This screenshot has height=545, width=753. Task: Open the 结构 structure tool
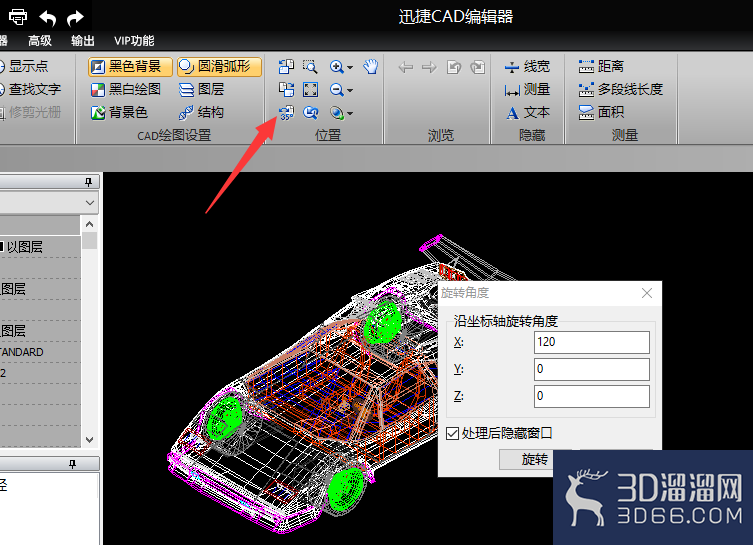click(202, 112)
